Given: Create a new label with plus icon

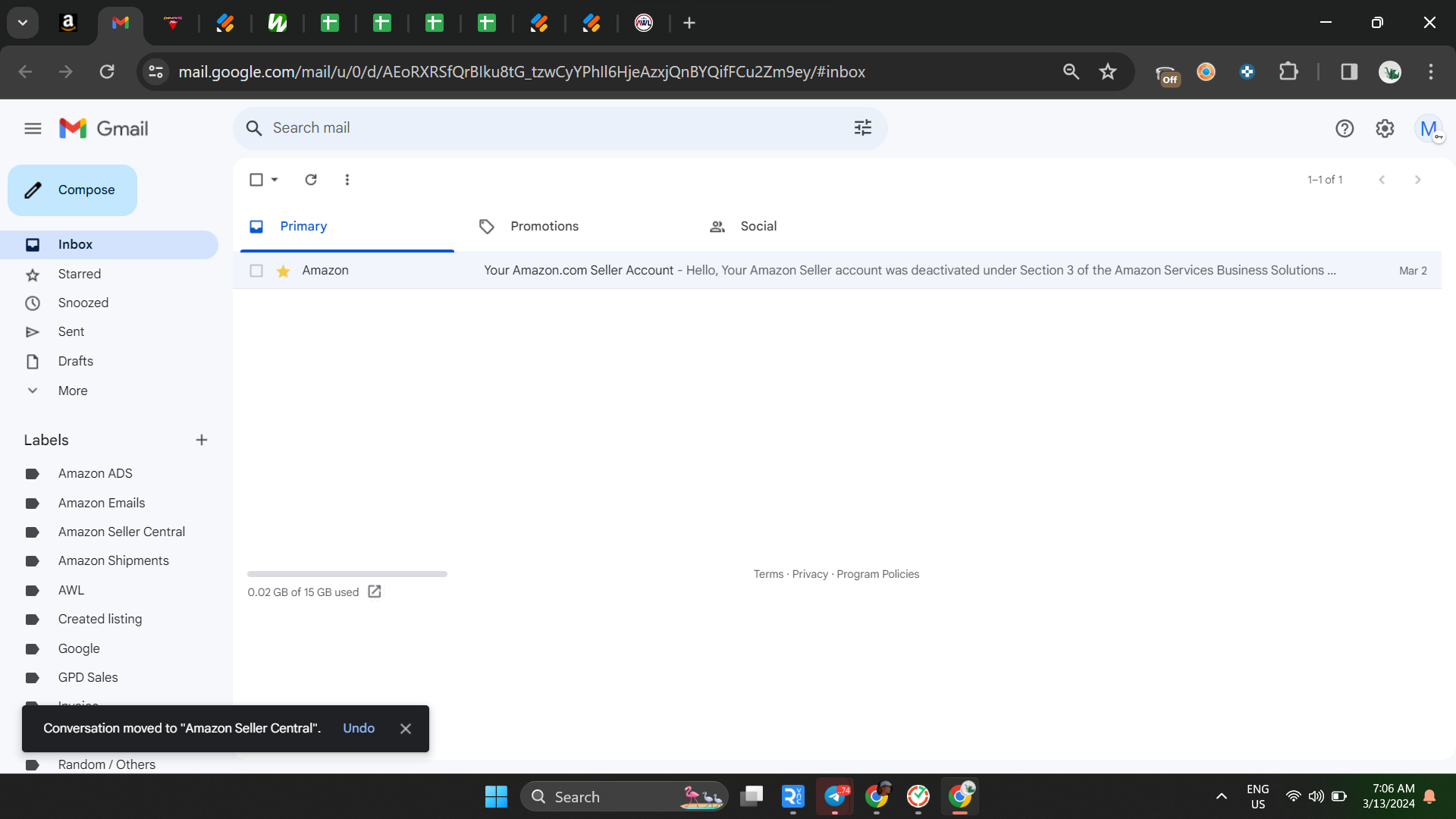Looking at the screenshot, I should pyautogui.click(x=202, y=440).
